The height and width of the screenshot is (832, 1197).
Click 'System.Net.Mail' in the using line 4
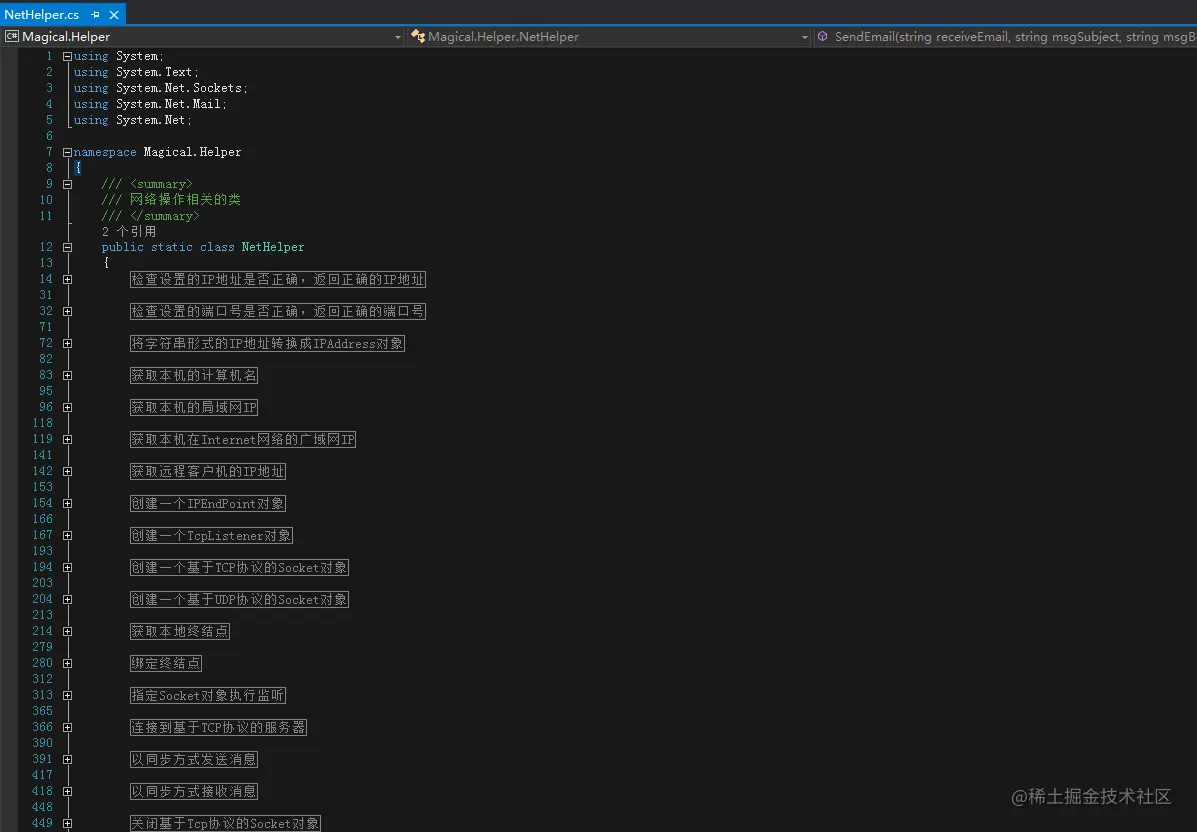[169, 105]
